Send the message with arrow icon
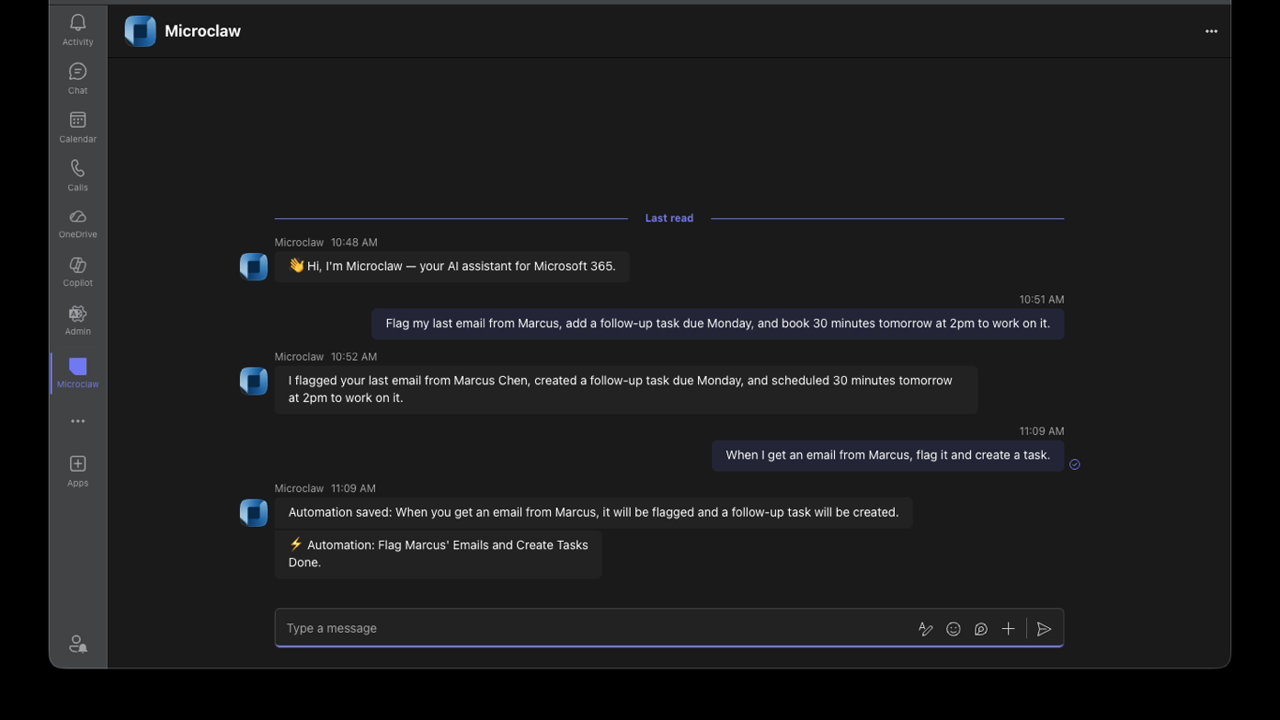The image size is (1280, 720). (1043, 629)
